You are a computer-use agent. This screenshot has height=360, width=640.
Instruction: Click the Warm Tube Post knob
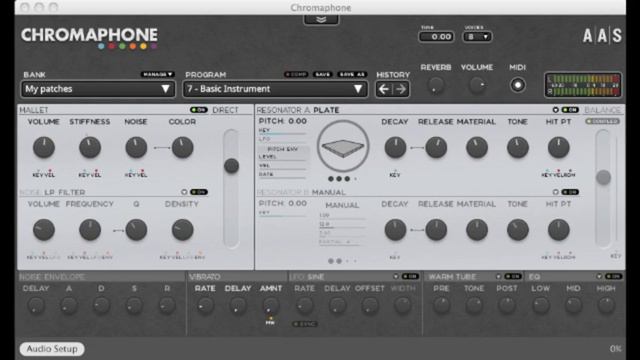click(x=507, y=305)
